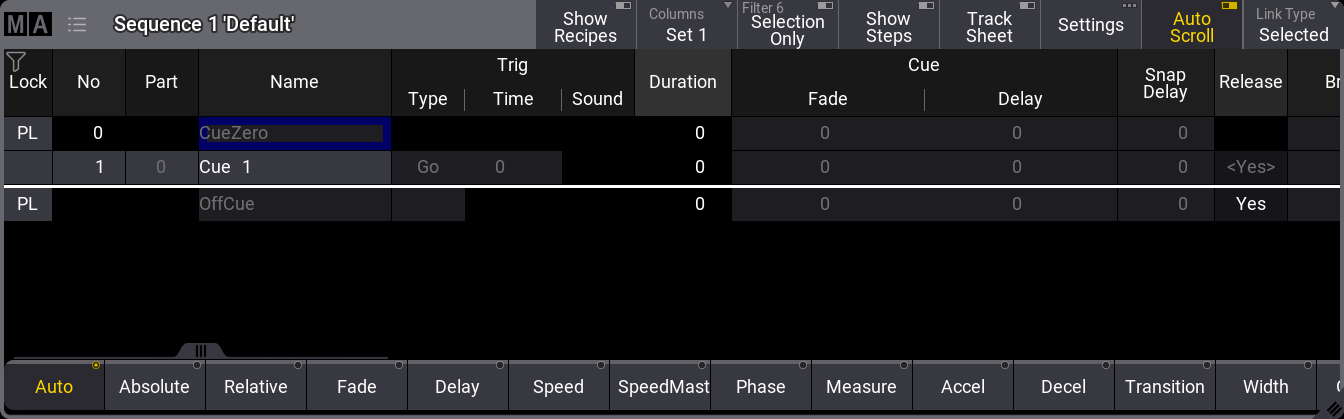Click the Duration column header
Viewport: 1344px width, 419px height.
[x=682, y=82]
